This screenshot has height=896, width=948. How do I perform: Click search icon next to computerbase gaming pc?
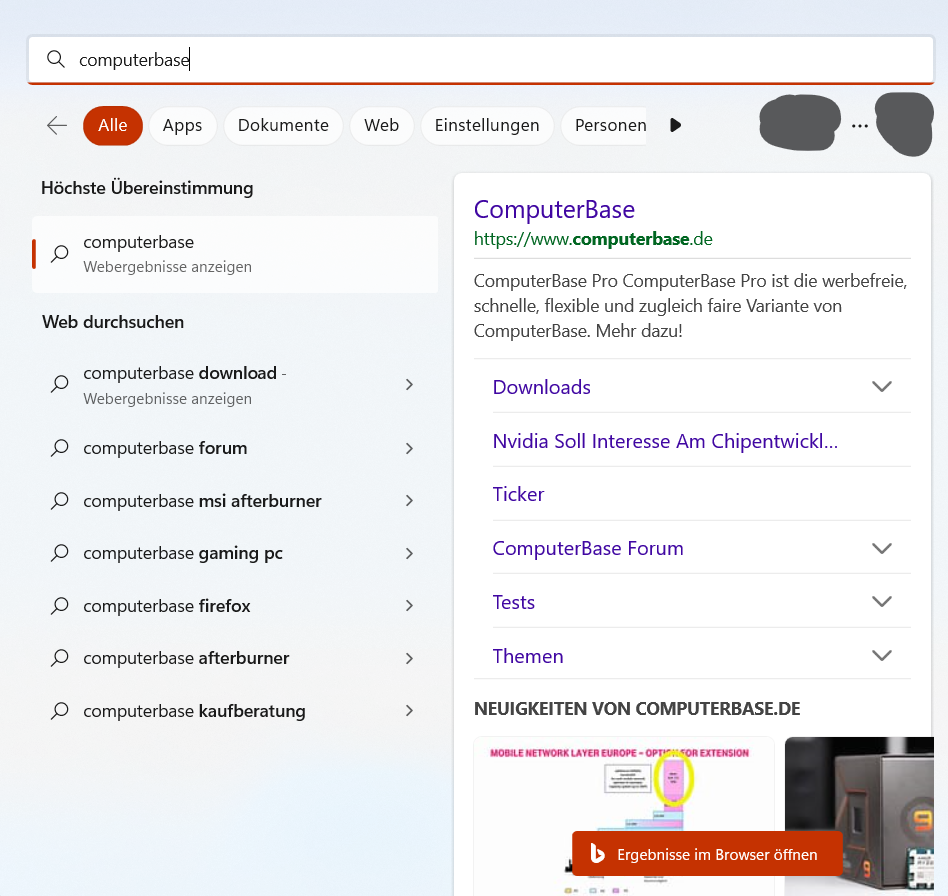click(x=59, y=553)
